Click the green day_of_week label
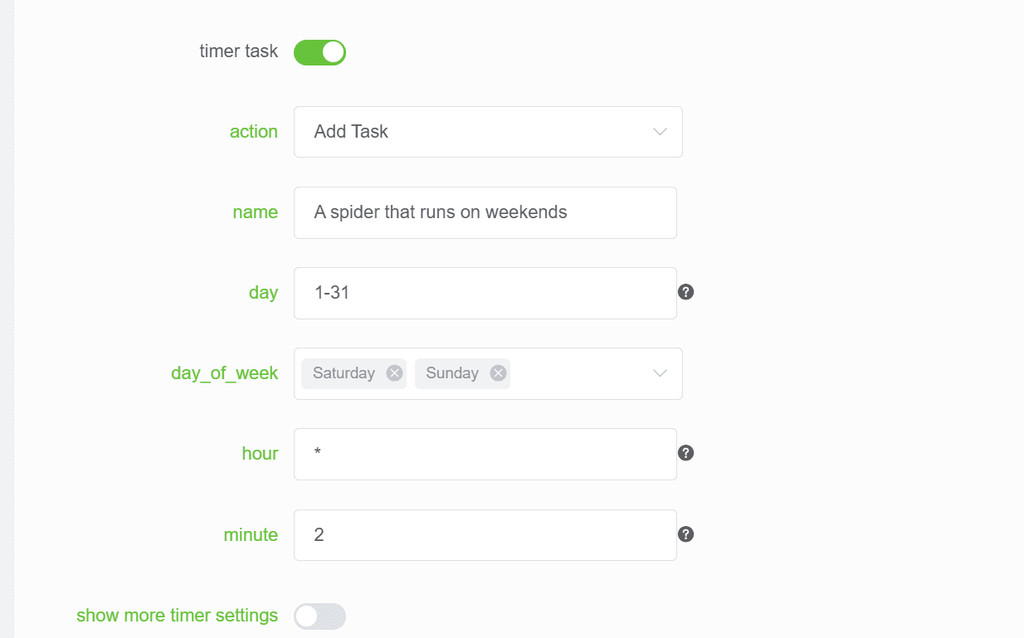1024x638 pixels. 224,373
